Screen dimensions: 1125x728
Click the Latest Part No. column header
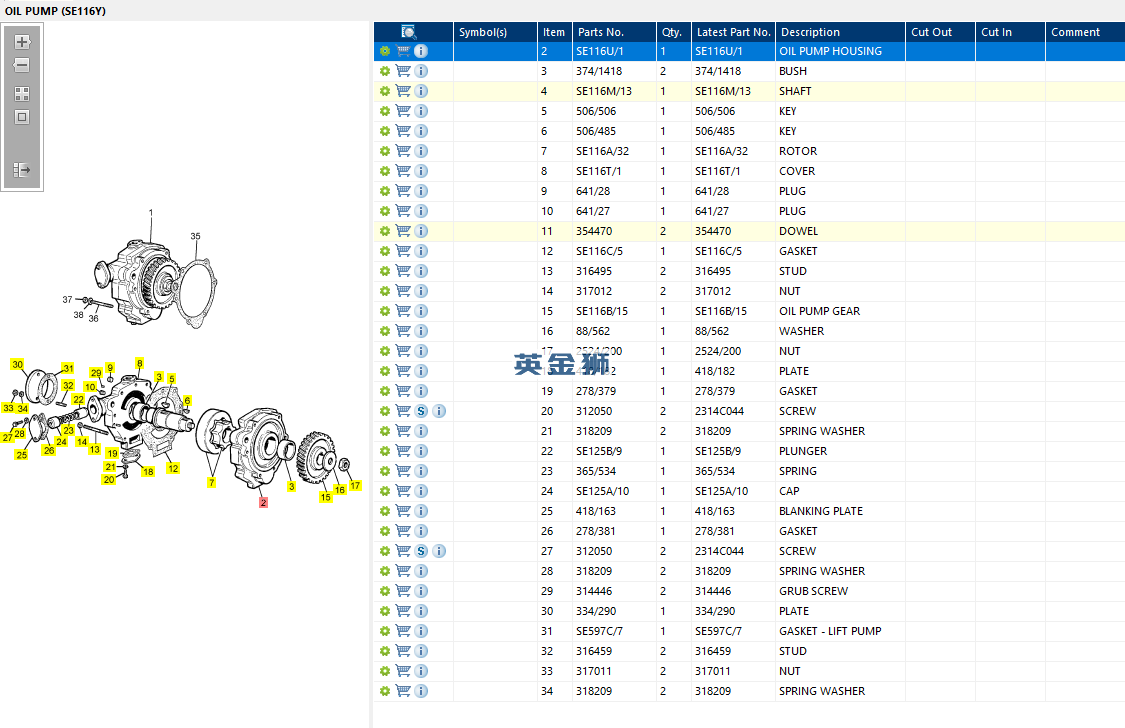pos(733,32)
